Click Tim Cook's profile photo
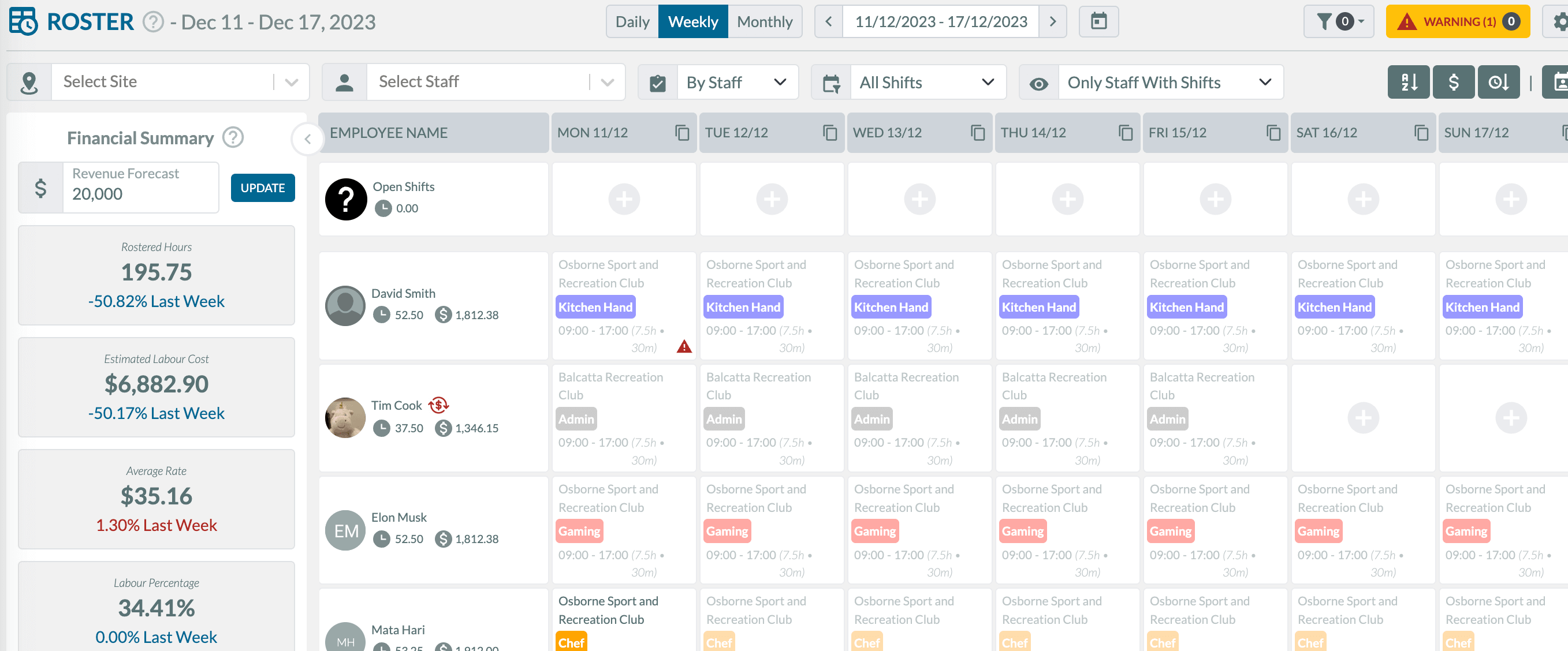 point(345,418)
